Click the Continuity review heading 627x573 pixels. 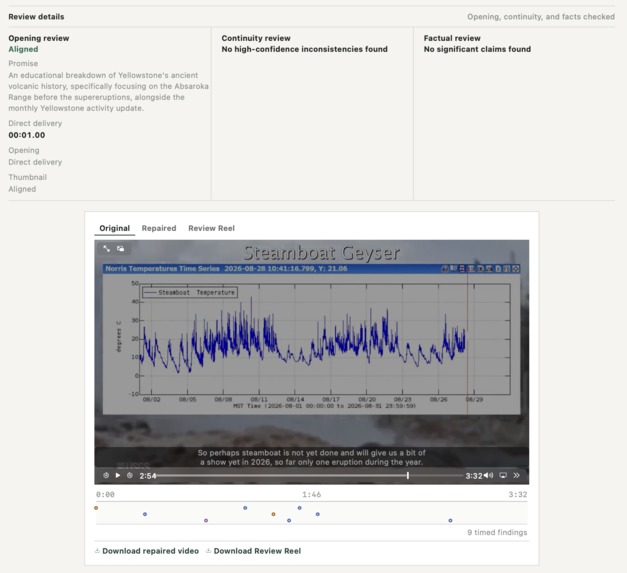coord(256,38)
